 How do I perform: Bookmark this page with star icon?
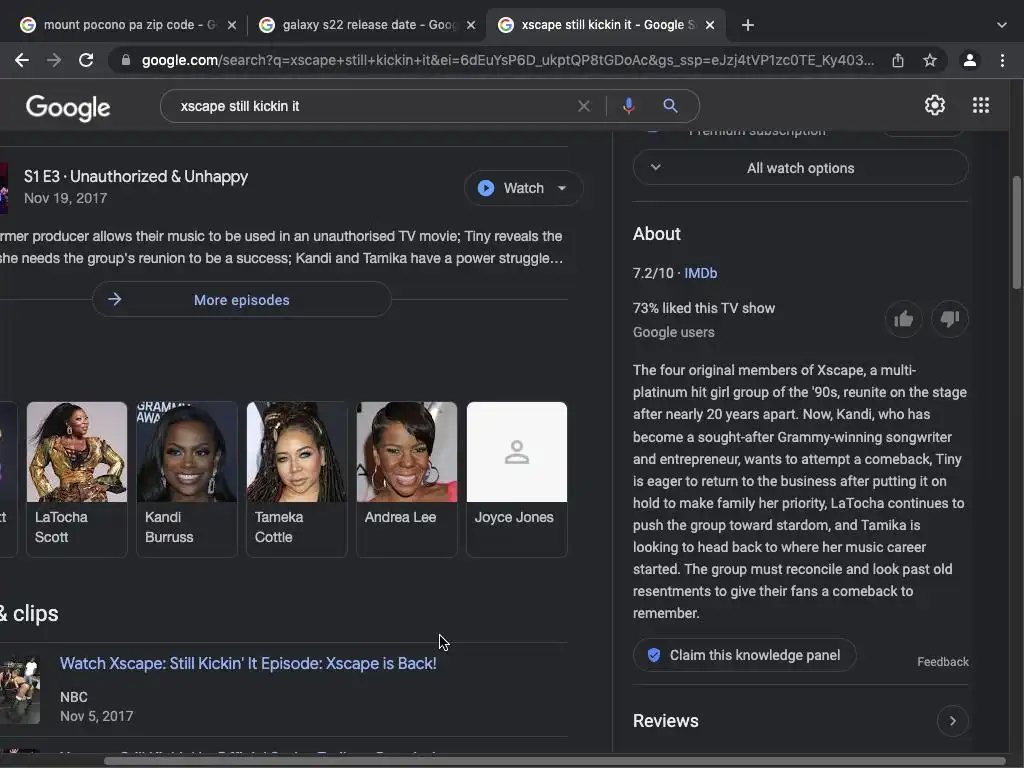930,61
